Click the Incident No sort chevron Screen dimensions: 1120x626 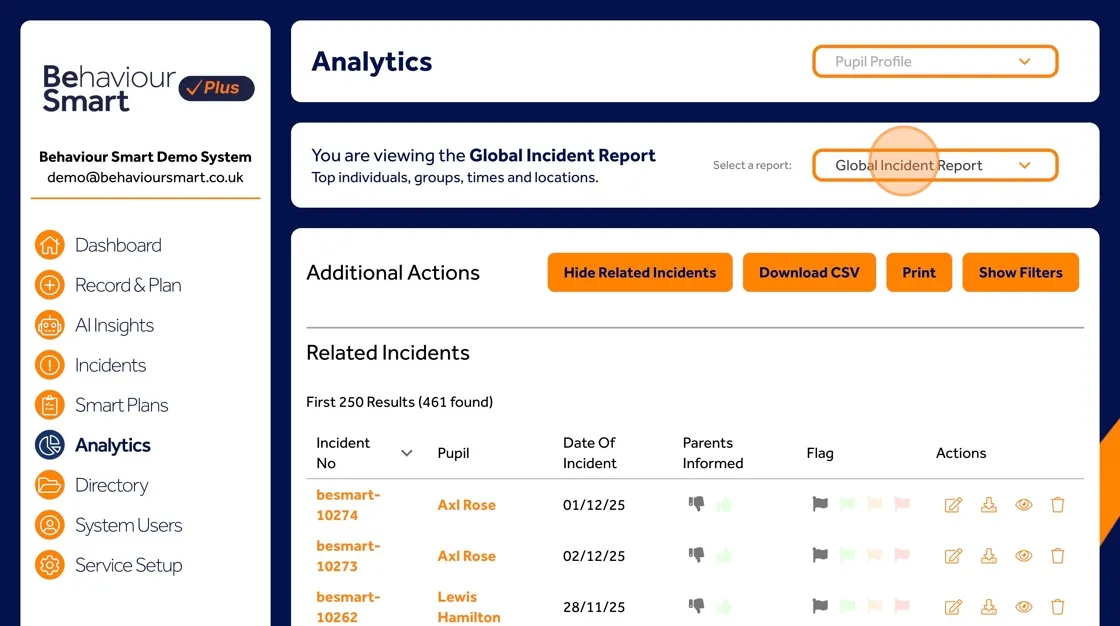[406, 452]
